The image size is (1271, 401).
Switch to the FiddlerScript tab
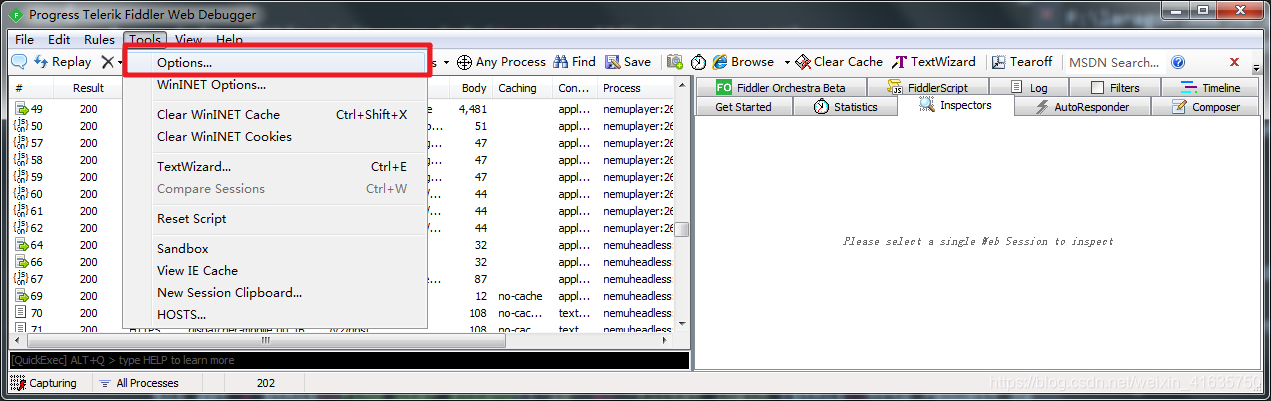tap(929, 87)
